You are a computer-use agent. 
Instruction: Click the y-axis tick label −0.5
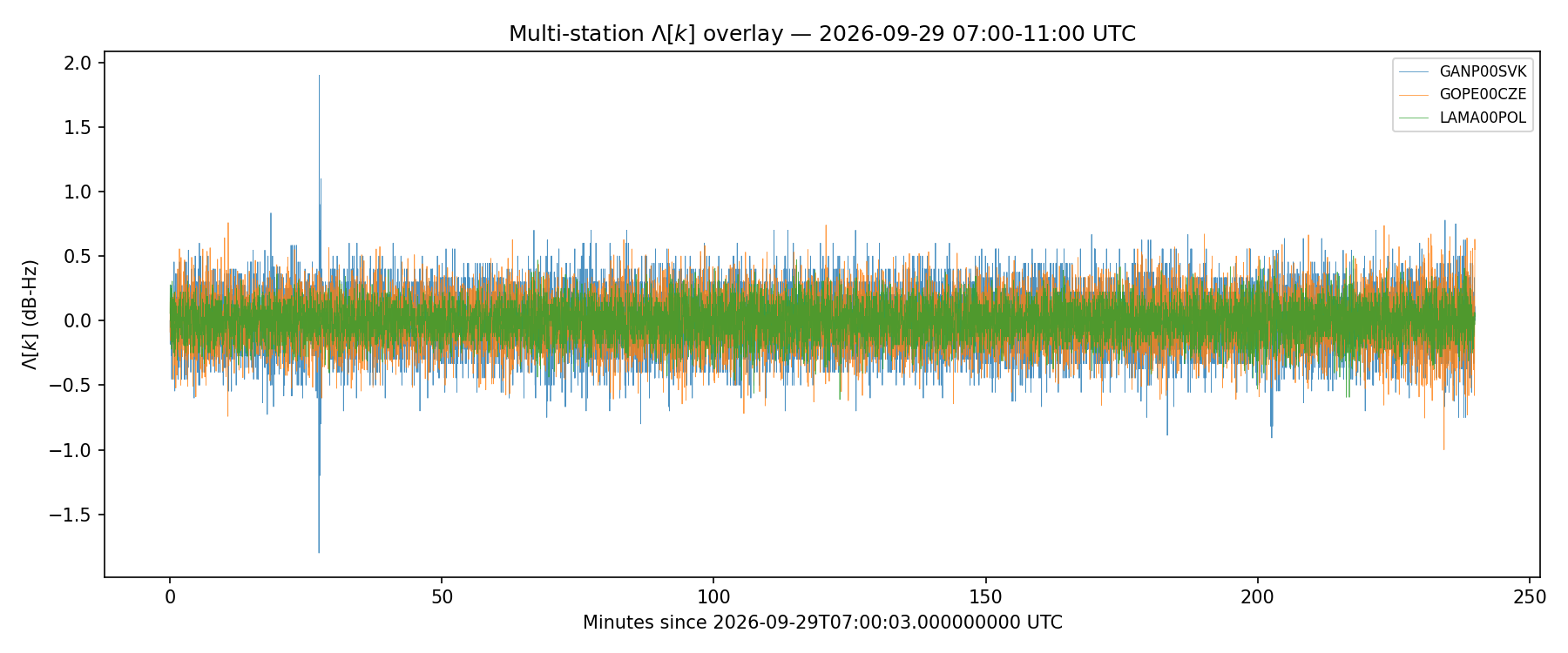(70, 385)
